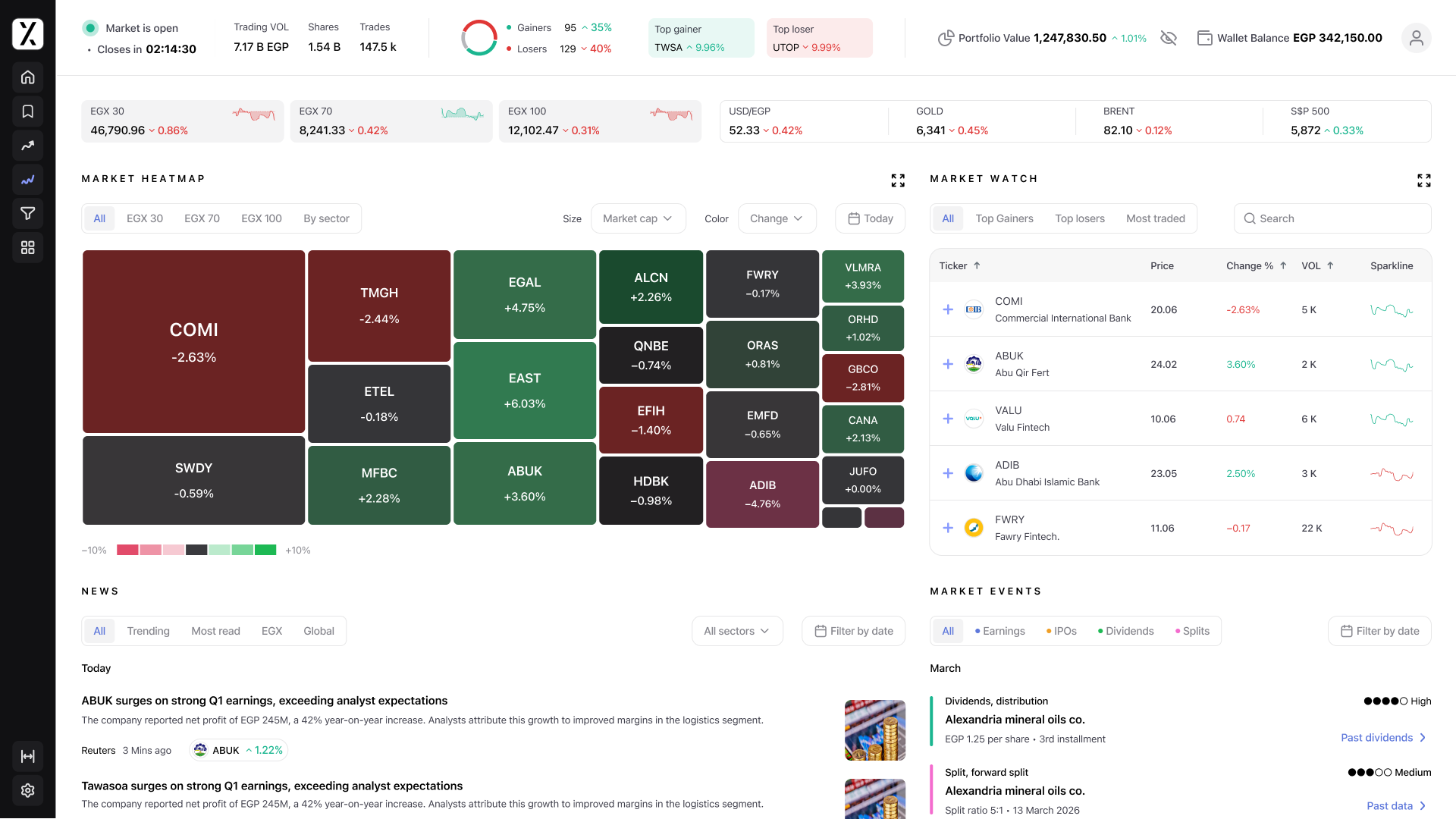
Task: Open All sectors news dropdown
Action: 737,631
